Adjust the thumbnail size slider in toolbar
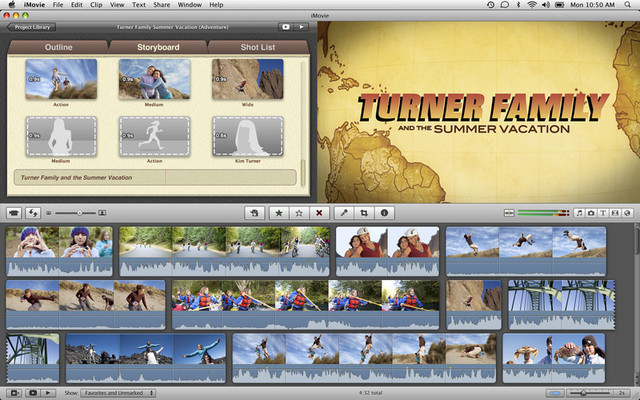The image size is (640, 400). pos(79,213)
